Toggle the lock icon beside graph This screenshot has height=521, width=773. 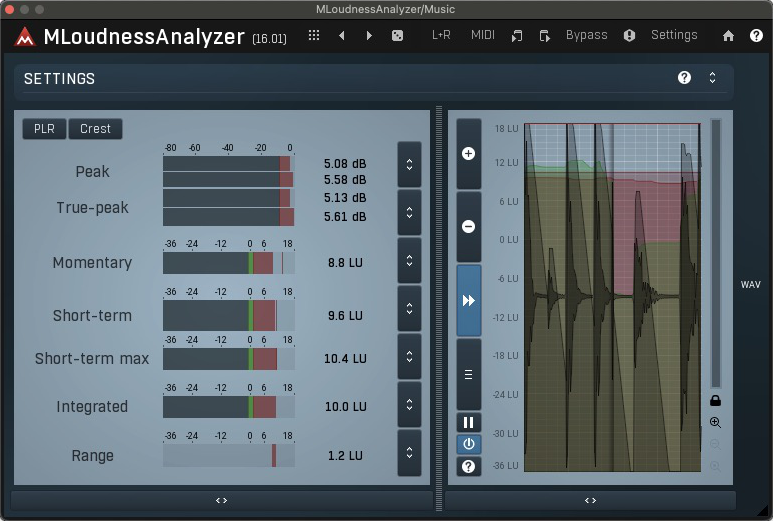(715, 401)
